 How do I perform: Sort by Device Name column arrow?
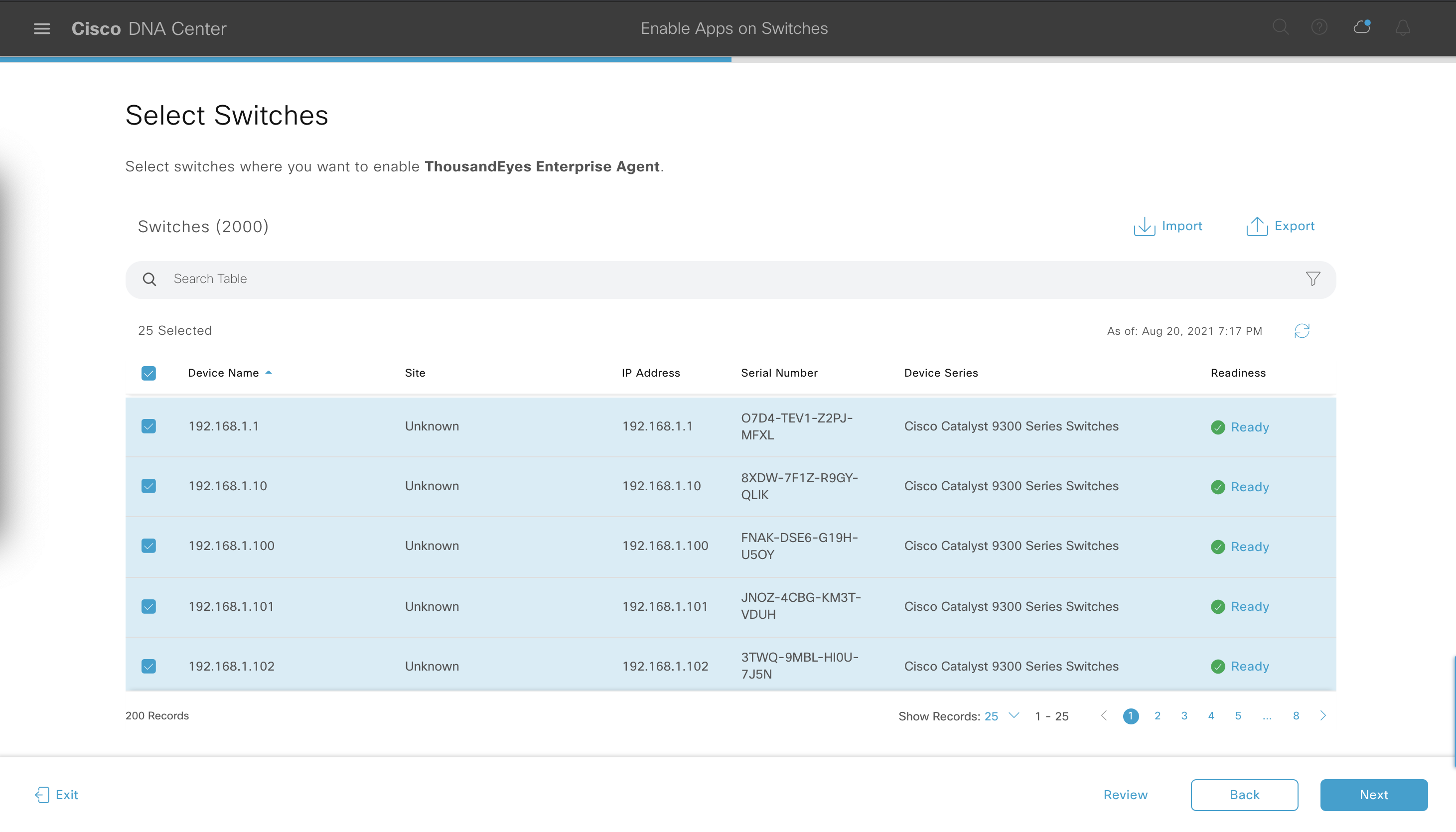(x=268, y=373)
